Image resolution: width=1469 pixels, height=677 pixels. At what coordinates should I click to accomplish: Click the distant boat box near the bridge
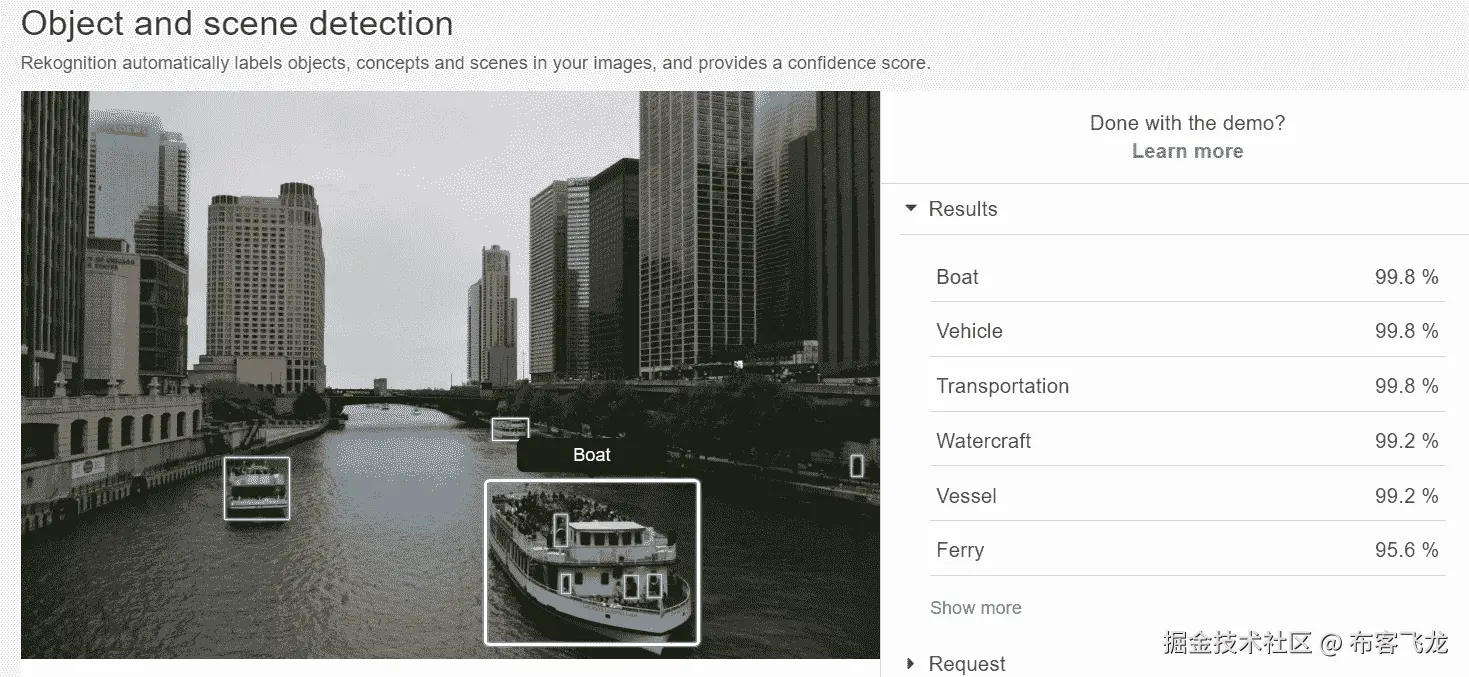[510, 429]
